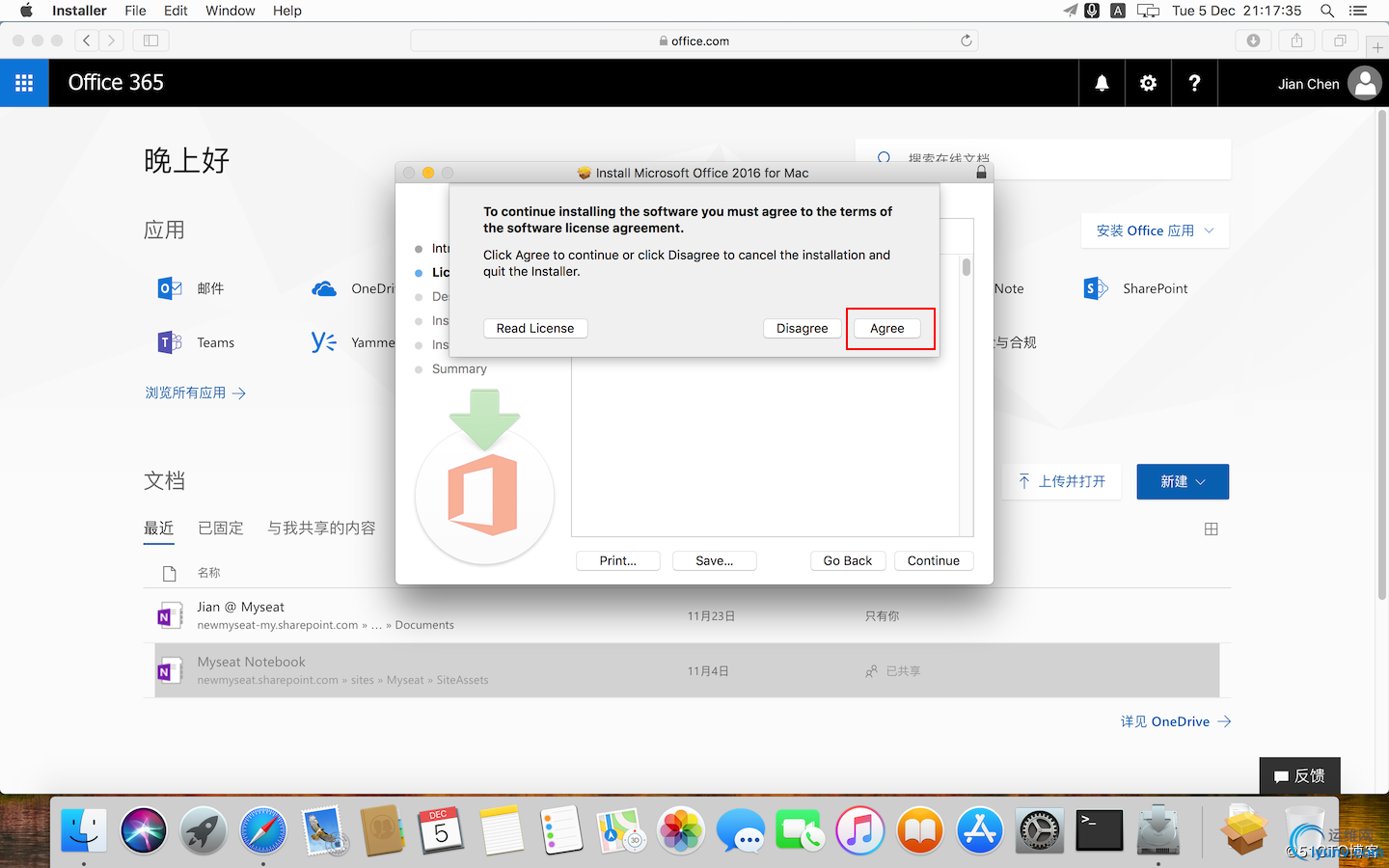1389x868 pixels.
Task: Switch to the 最近 documents tab
Action: coord(159,528)
